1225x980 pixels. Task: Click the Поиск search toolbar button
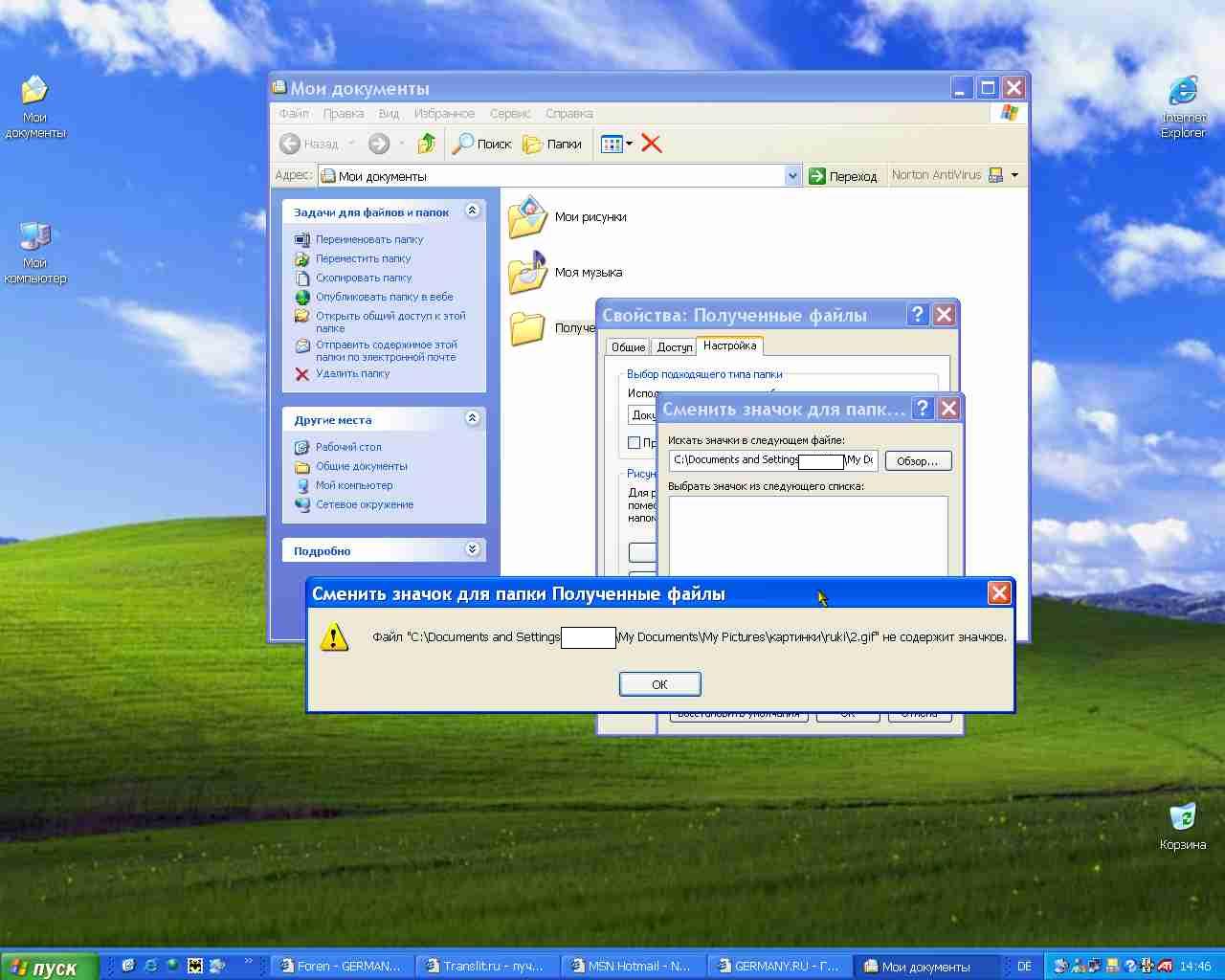coord(482,144)
